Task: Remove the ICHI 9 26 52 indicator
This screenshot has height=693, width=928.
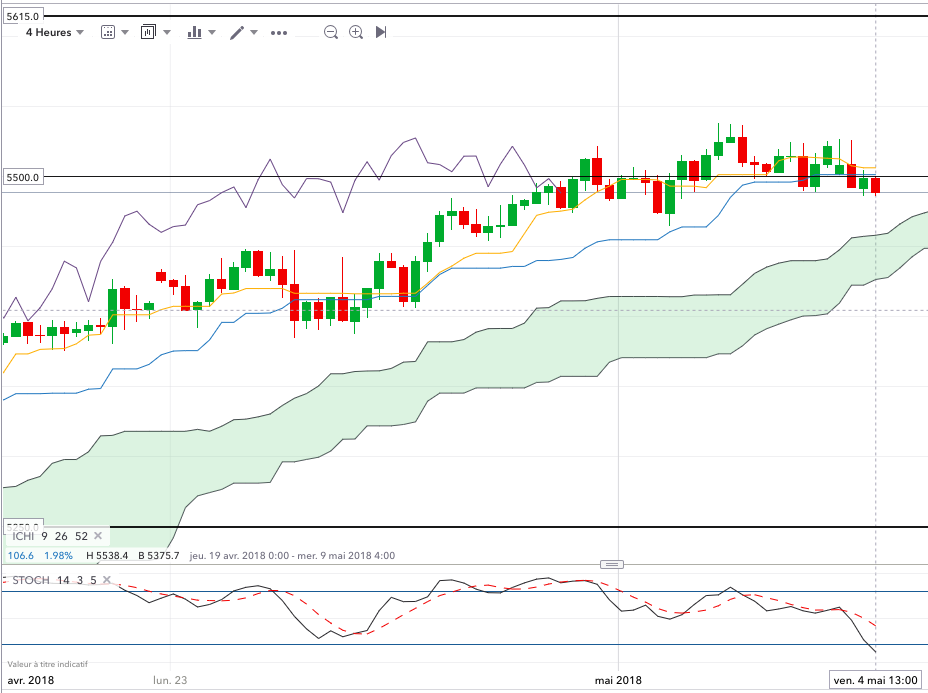Action: [x=98, y=536]
